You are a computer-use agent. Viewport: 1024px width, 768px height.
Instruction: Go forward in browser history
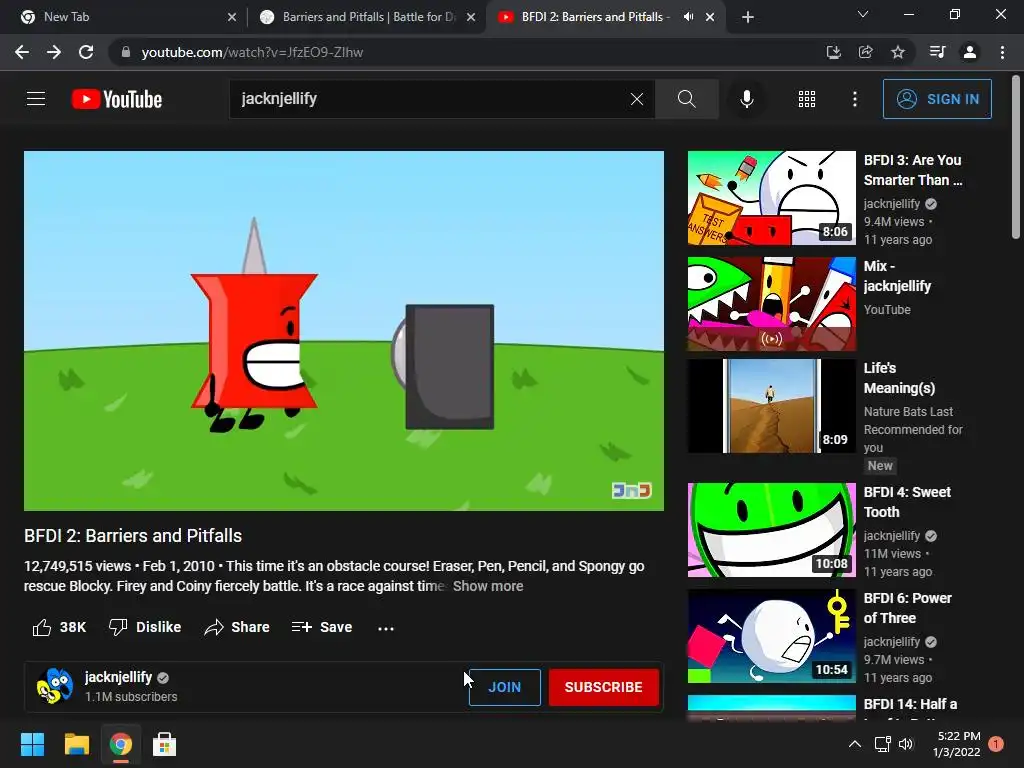coord(54,52)
